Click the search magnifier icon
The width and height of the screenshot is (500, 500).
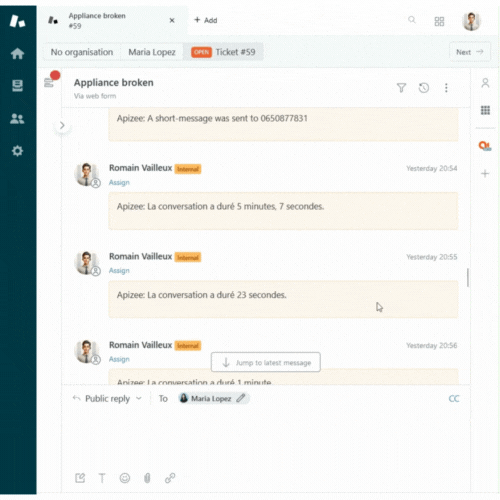point(412,20)
